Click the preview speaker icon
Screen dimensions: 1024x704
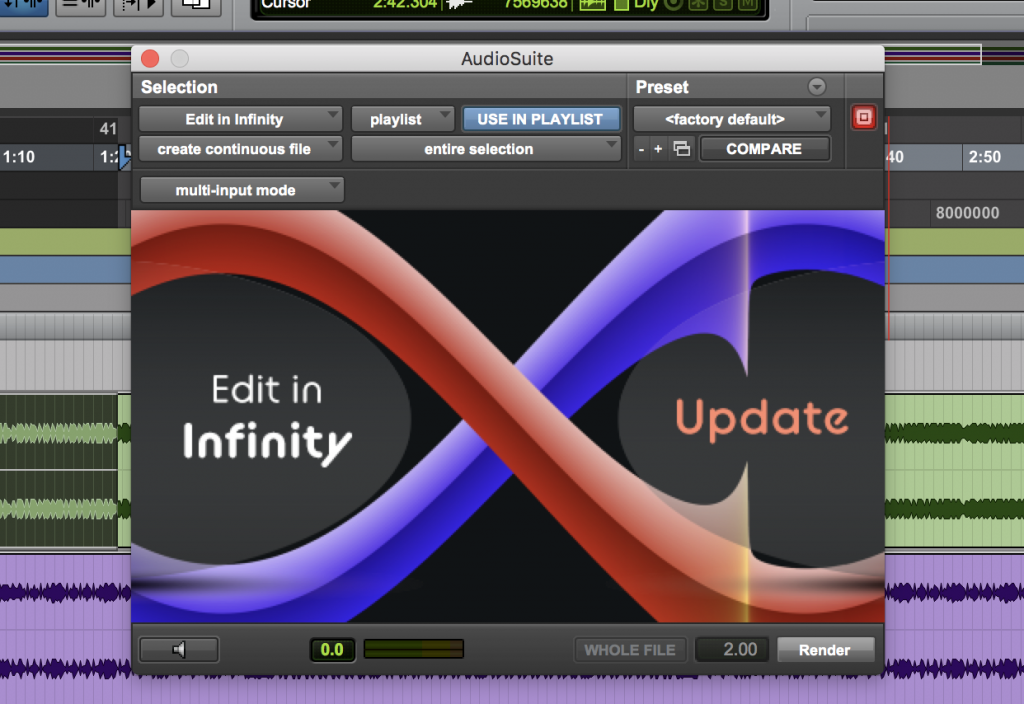[179, 650]
